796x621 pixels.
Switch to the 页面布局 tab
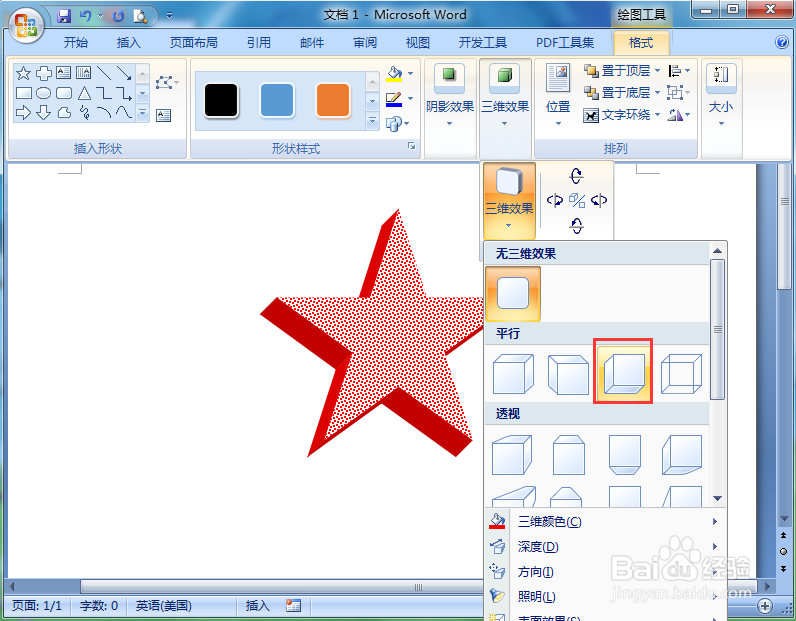tap(193, 43)
